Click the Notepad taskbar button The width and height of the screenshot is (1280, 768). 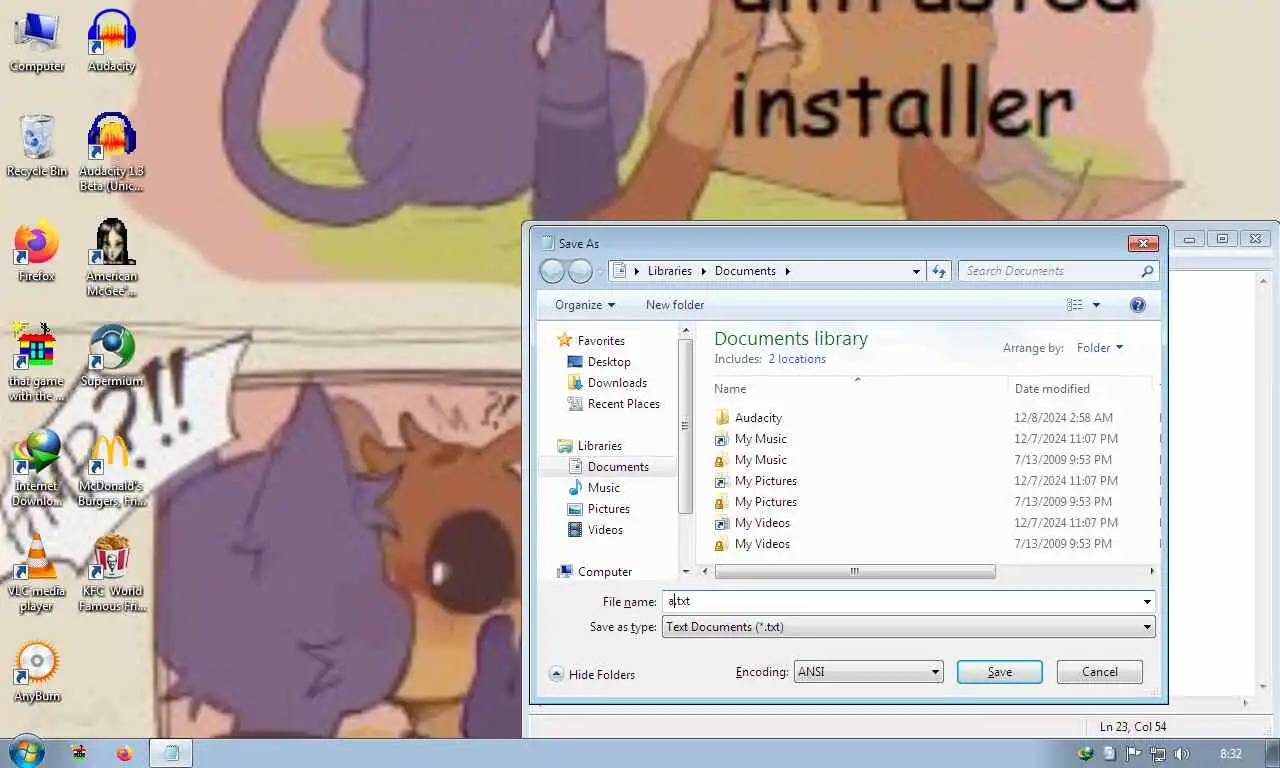point(171,753)
